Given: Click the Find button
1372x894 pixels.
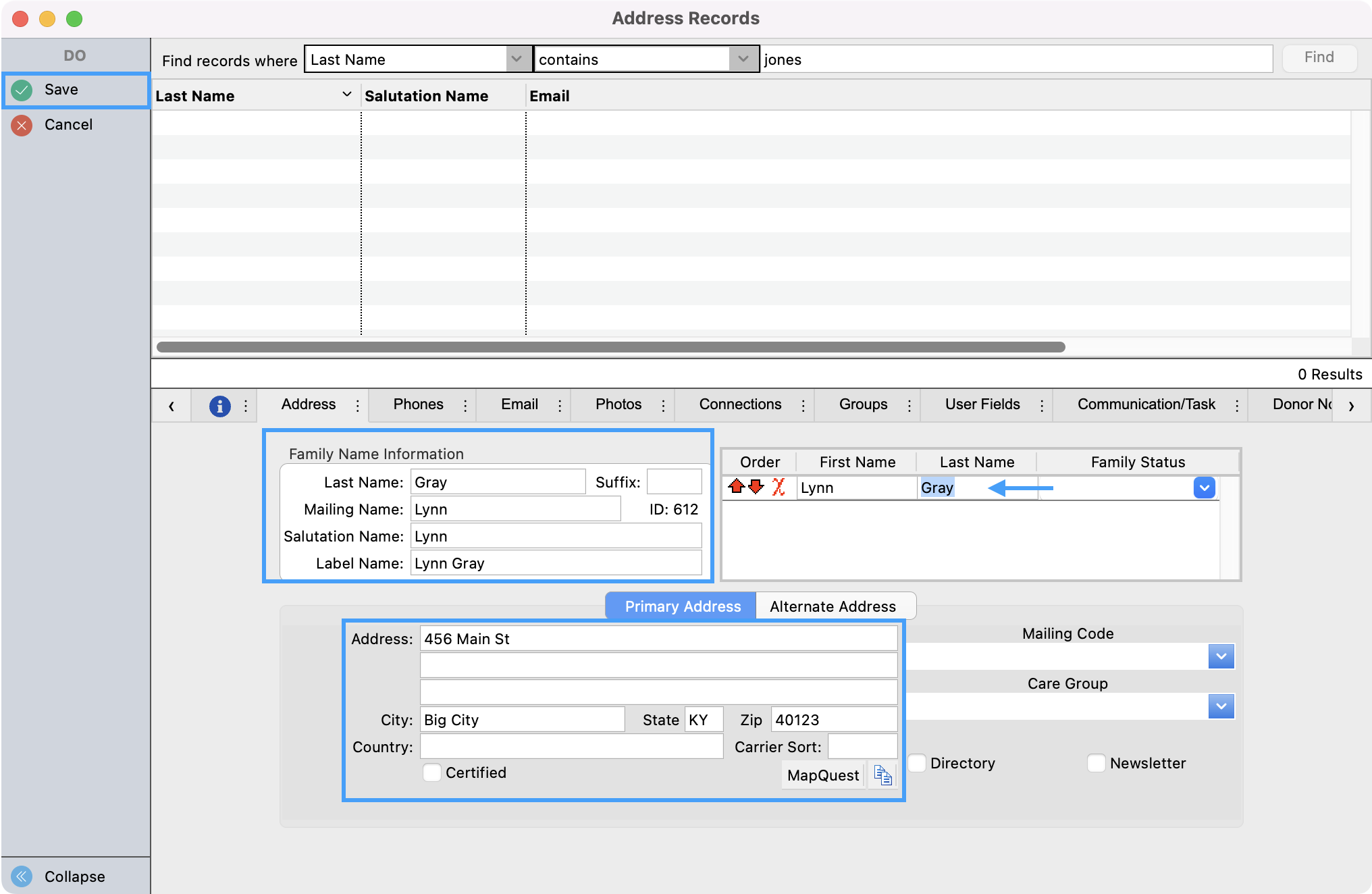Looking at the screenshot, I should [1319, 58].
